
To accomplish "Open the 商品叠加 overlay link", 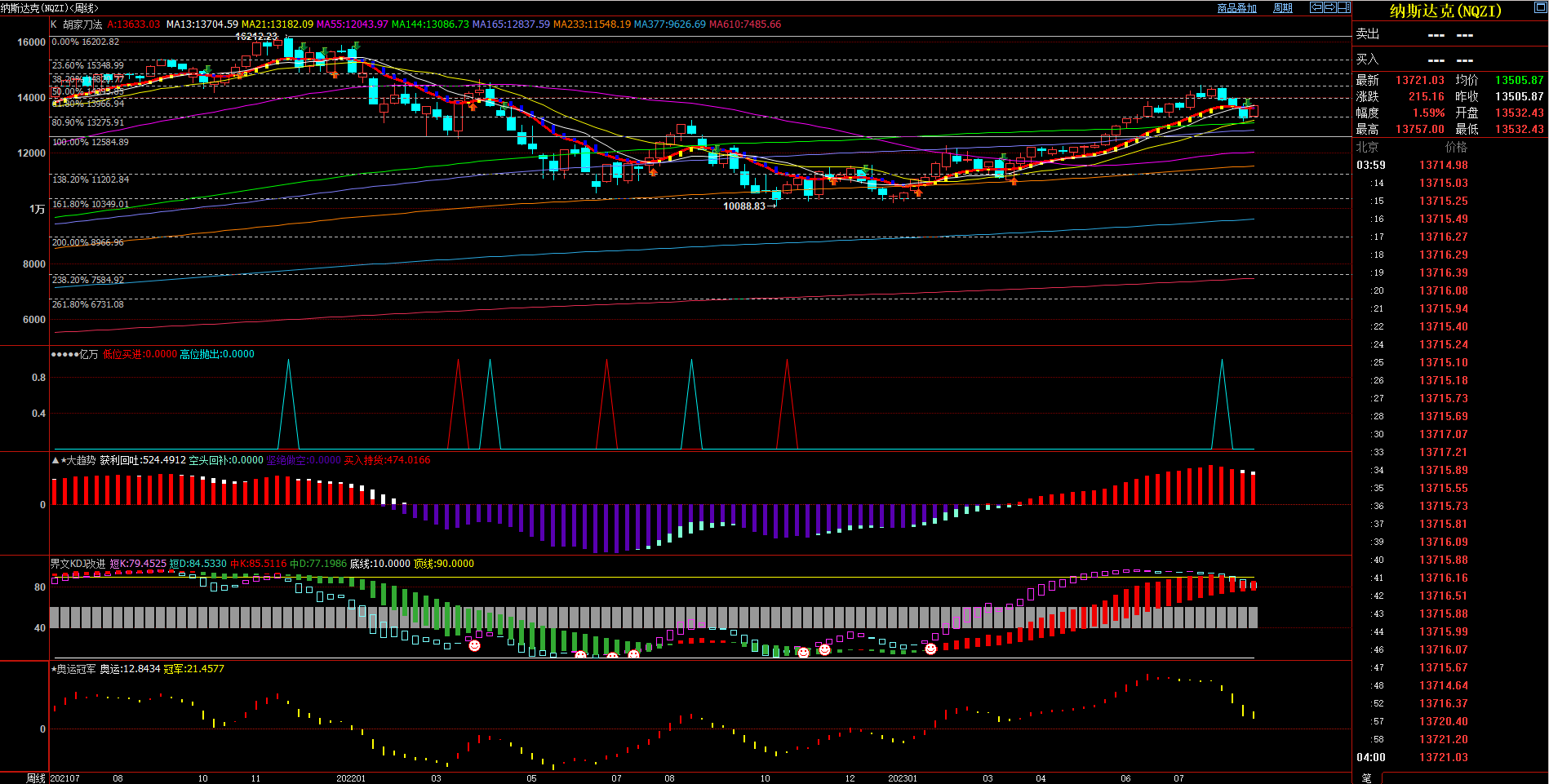I will [x=1236, y=8].
